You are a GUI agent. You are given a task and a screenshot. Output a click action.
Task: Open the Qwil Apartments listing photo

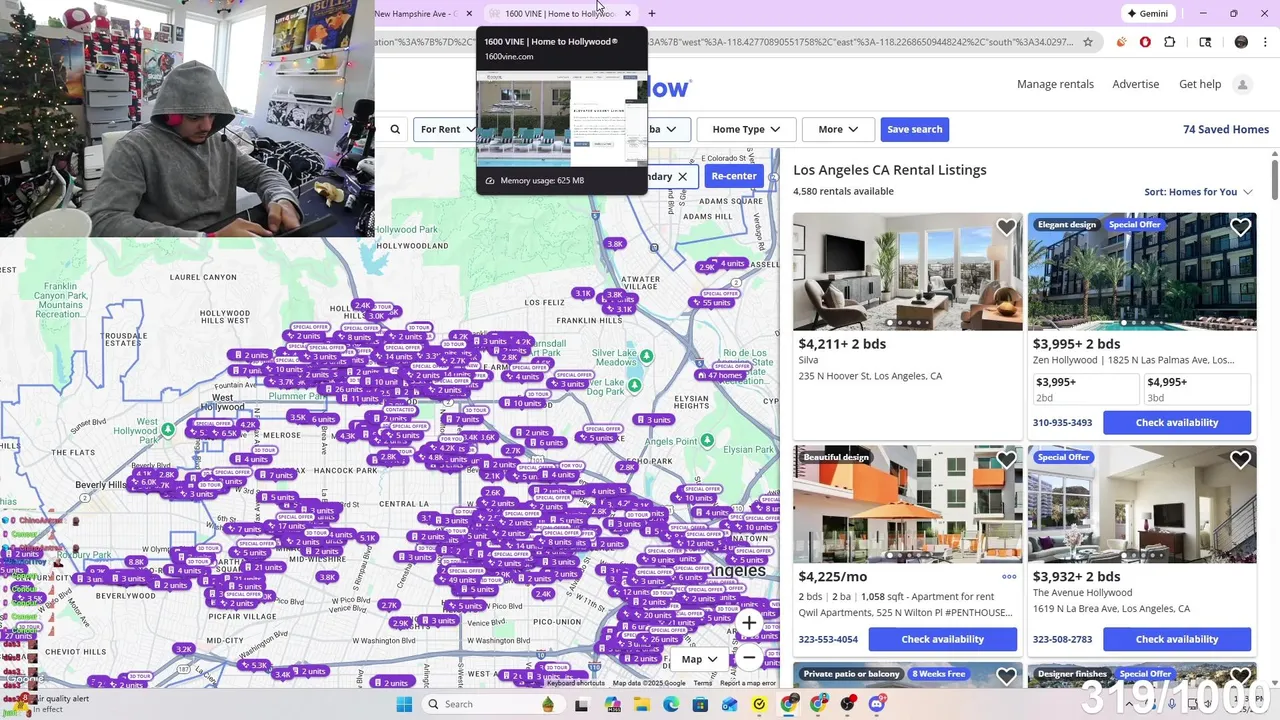tap(908, 505)
